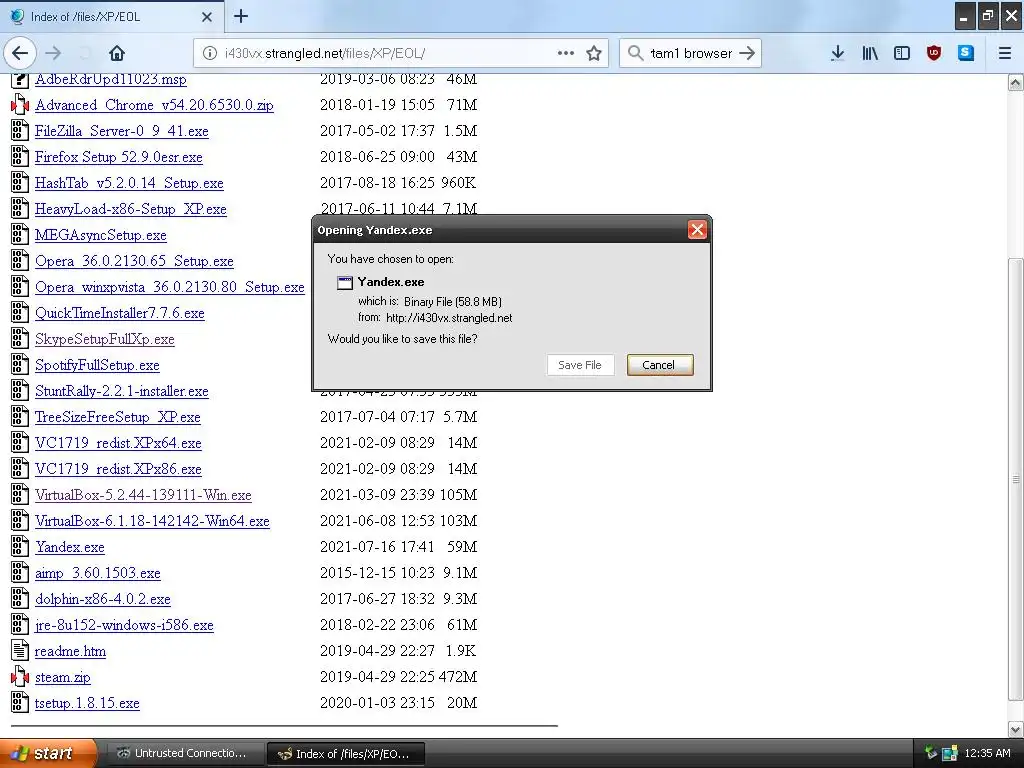Click HeavyLoad-x86-Setup_XP.exe link
This screenshot has width=1024, height=768.
131,210
